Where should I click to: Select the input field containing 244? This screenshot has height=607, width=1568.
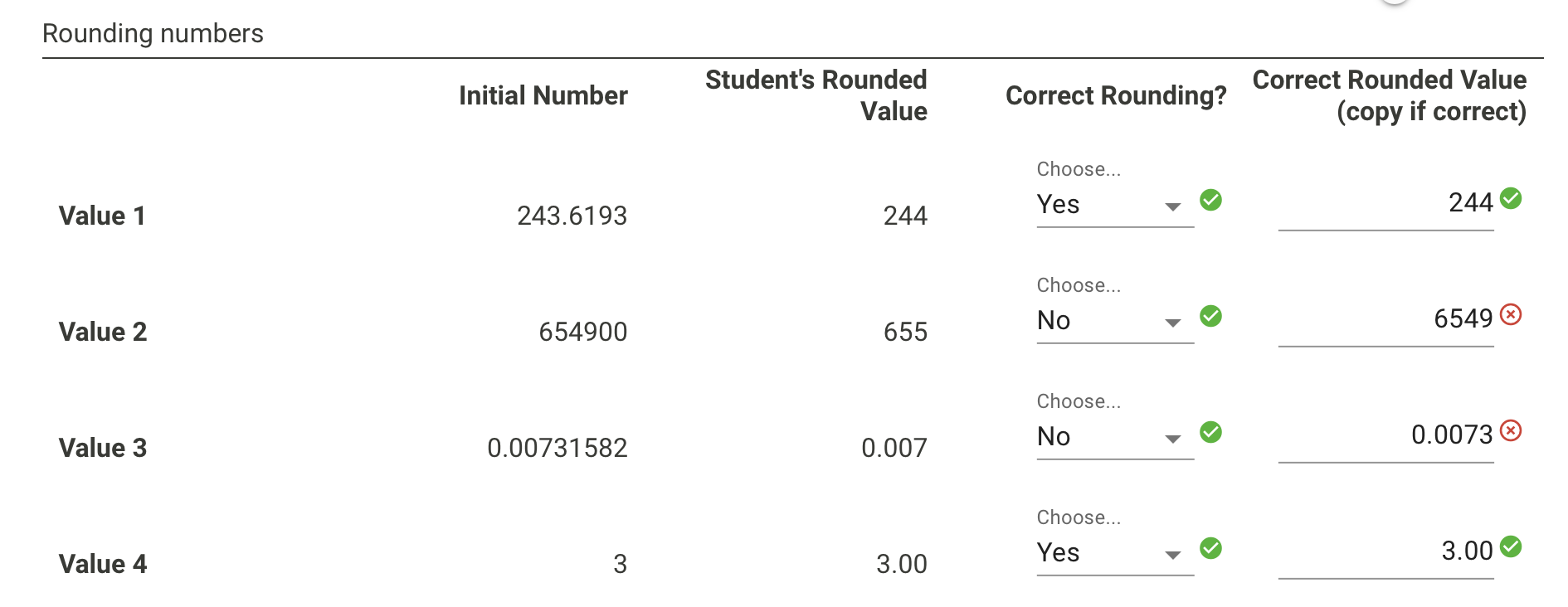pos(1385,205)
